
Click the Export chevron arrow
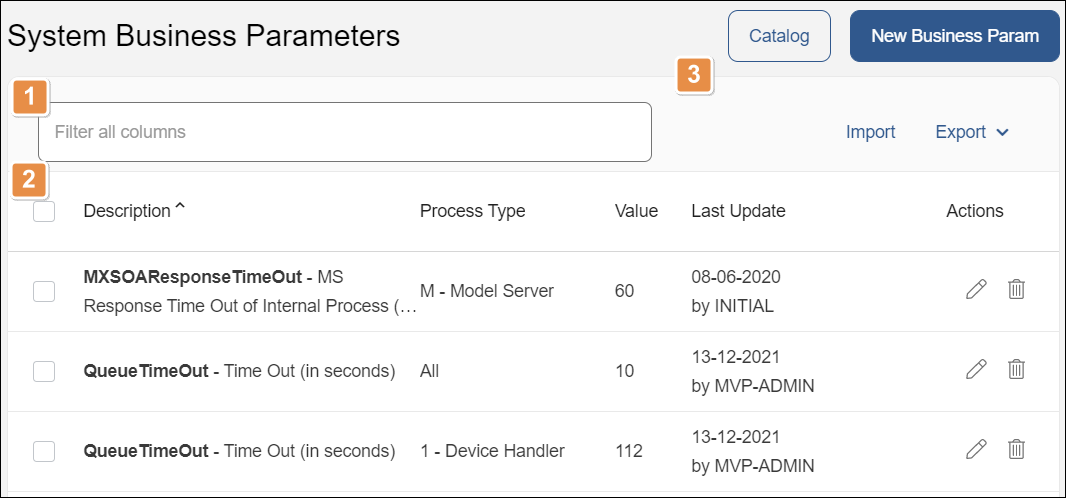(1003, 132)
